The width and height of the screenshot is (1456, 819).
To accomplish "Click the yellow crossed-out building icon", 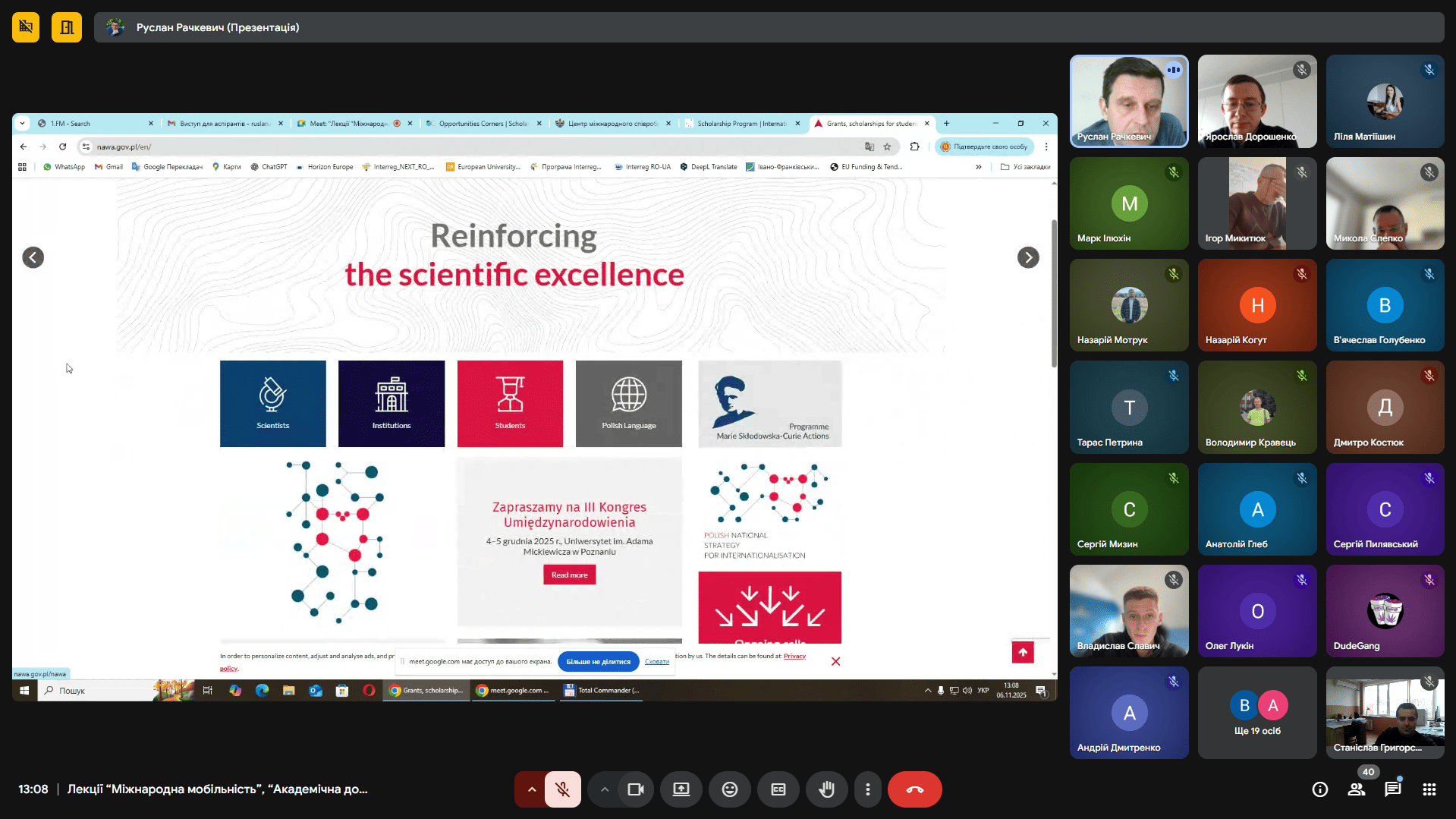I will tap(26, 27).
